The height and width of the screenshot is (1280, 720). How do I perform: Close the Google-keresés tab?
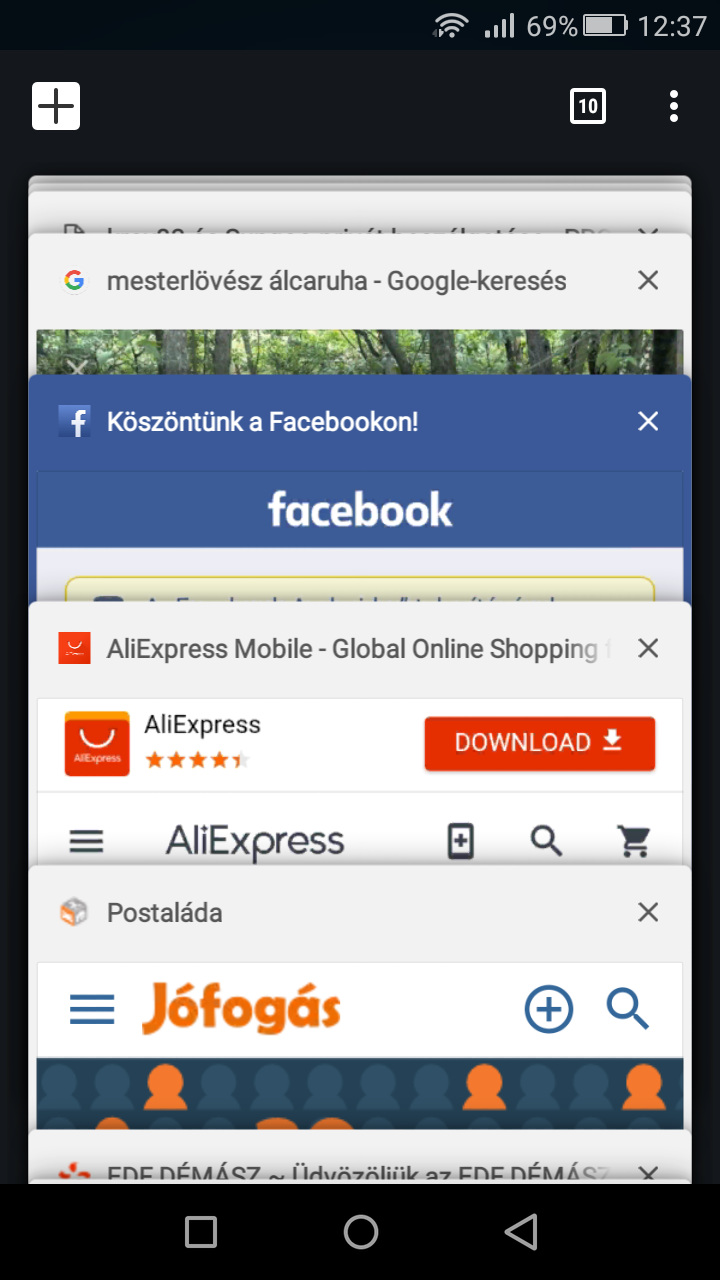(648, 281)
